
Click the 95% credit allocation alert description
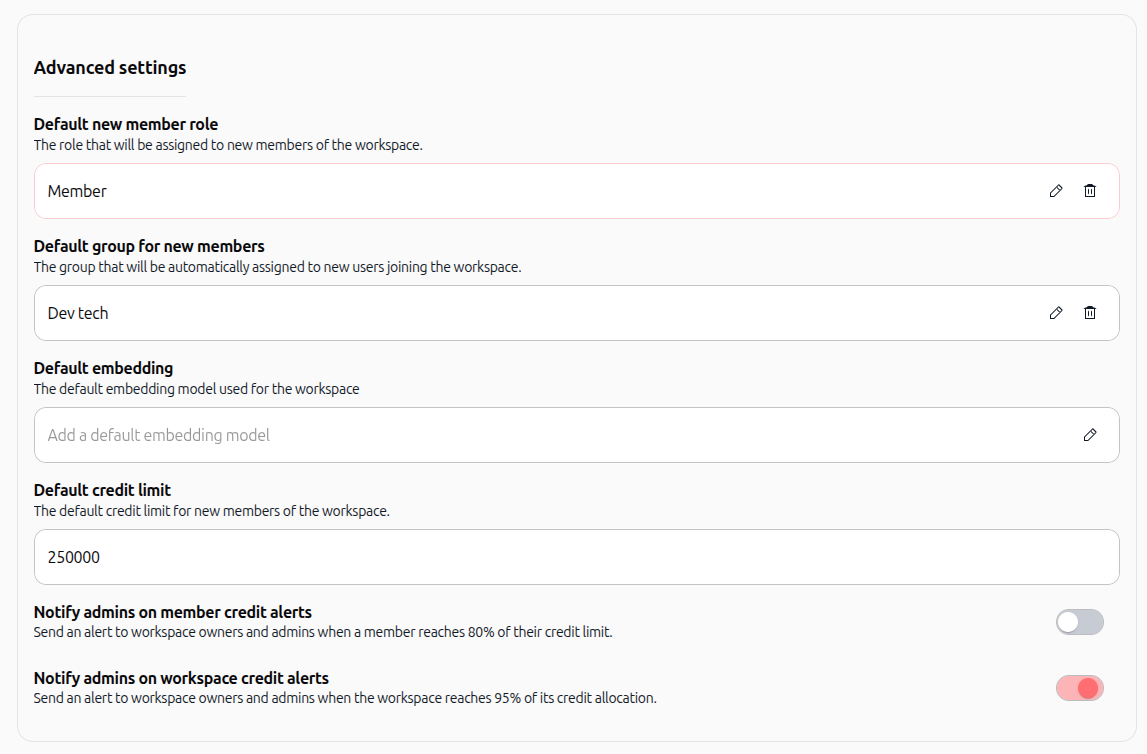pos(345,698)
